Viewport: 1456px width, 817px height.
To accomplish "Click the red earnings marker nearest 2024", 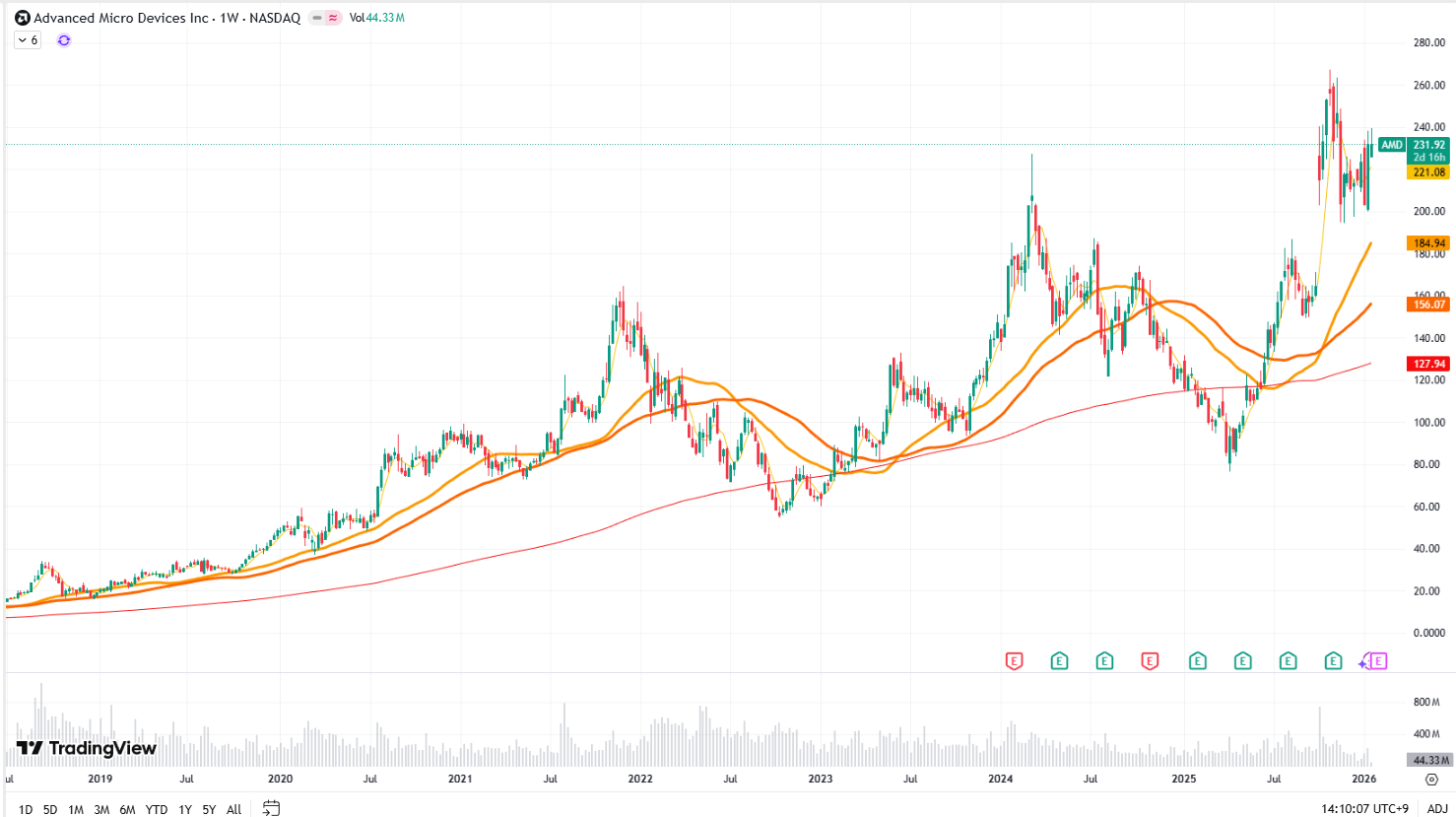I will pyautogui.click(x=1014, y=661).
